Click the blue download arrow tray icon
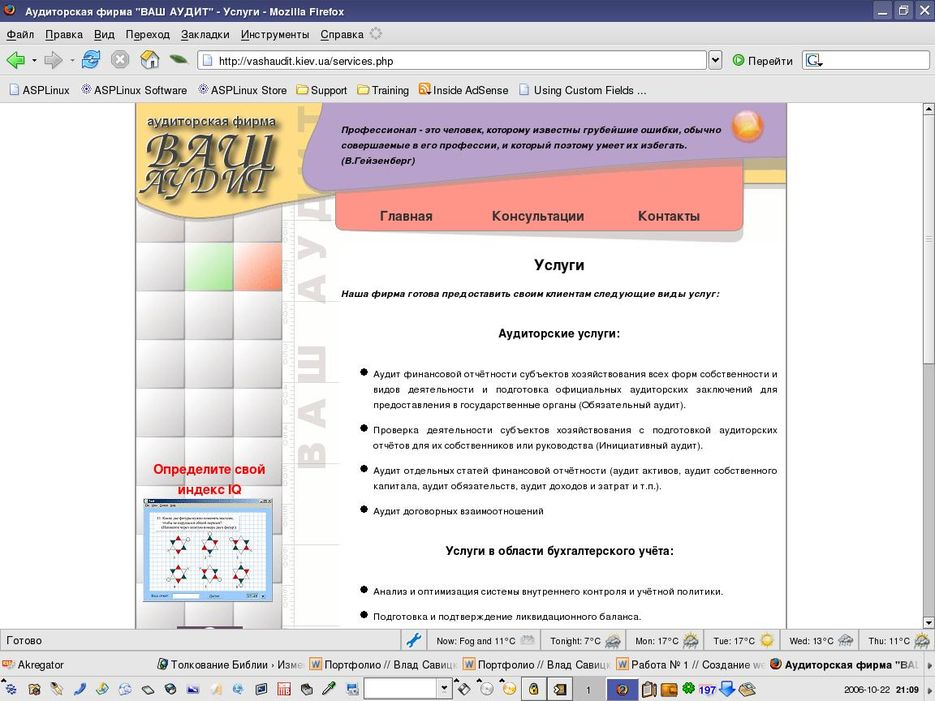 (726, 688)
